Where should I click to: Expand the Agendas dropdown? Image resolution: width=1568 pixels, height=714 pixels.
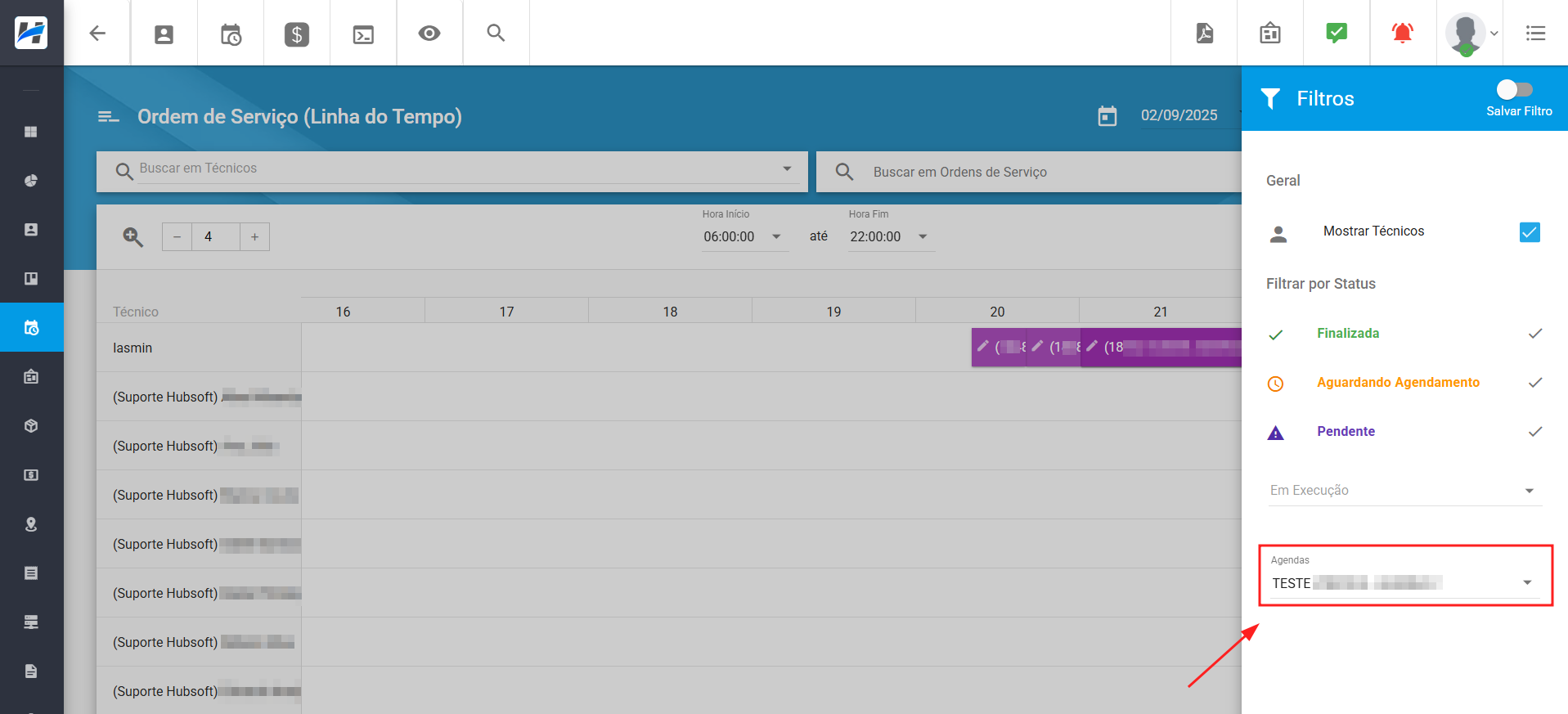(x=1526, y=583)
